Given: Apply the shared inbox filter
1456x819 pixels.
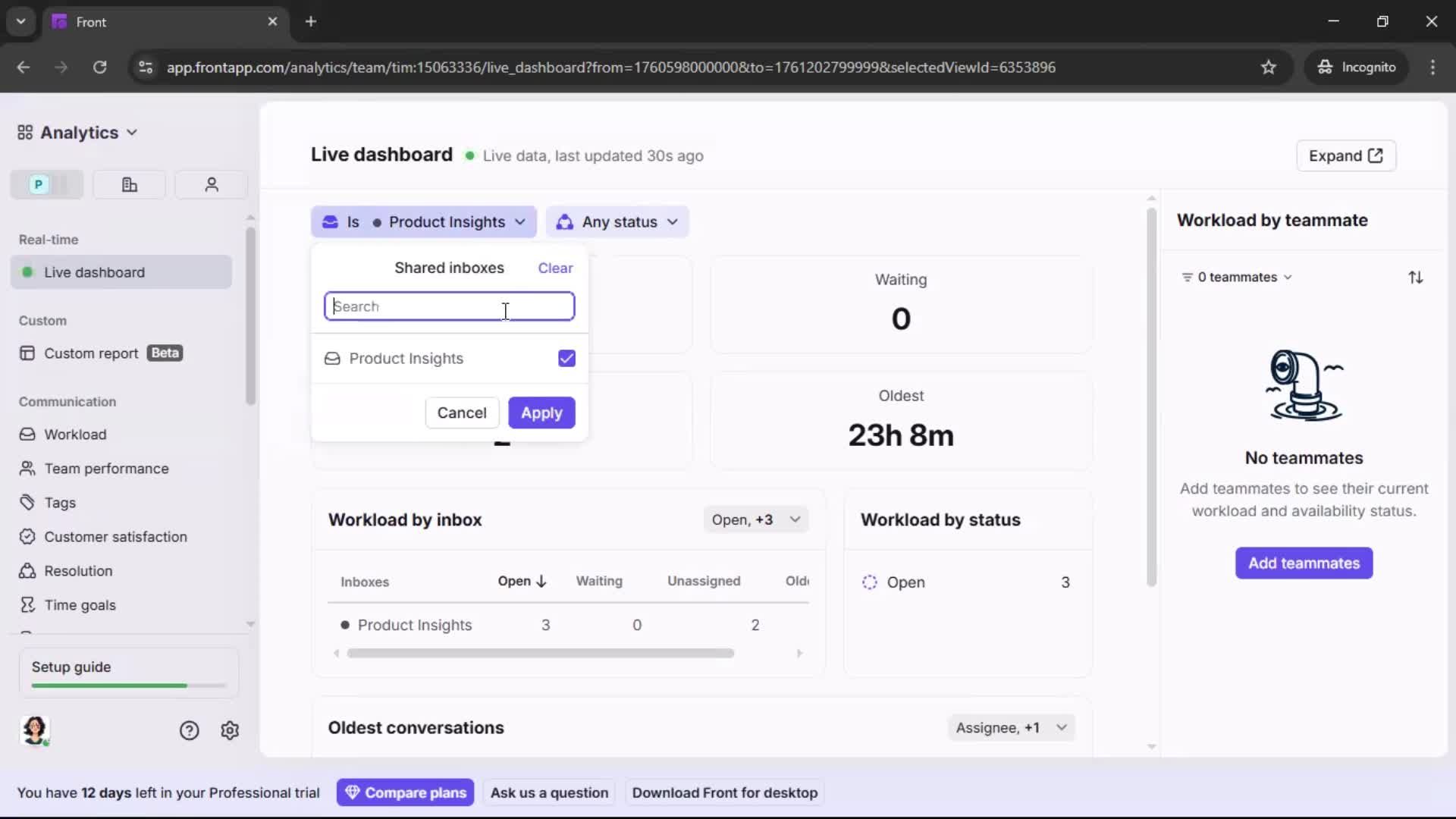Looking at the screenshot, I should pos(541,413).
